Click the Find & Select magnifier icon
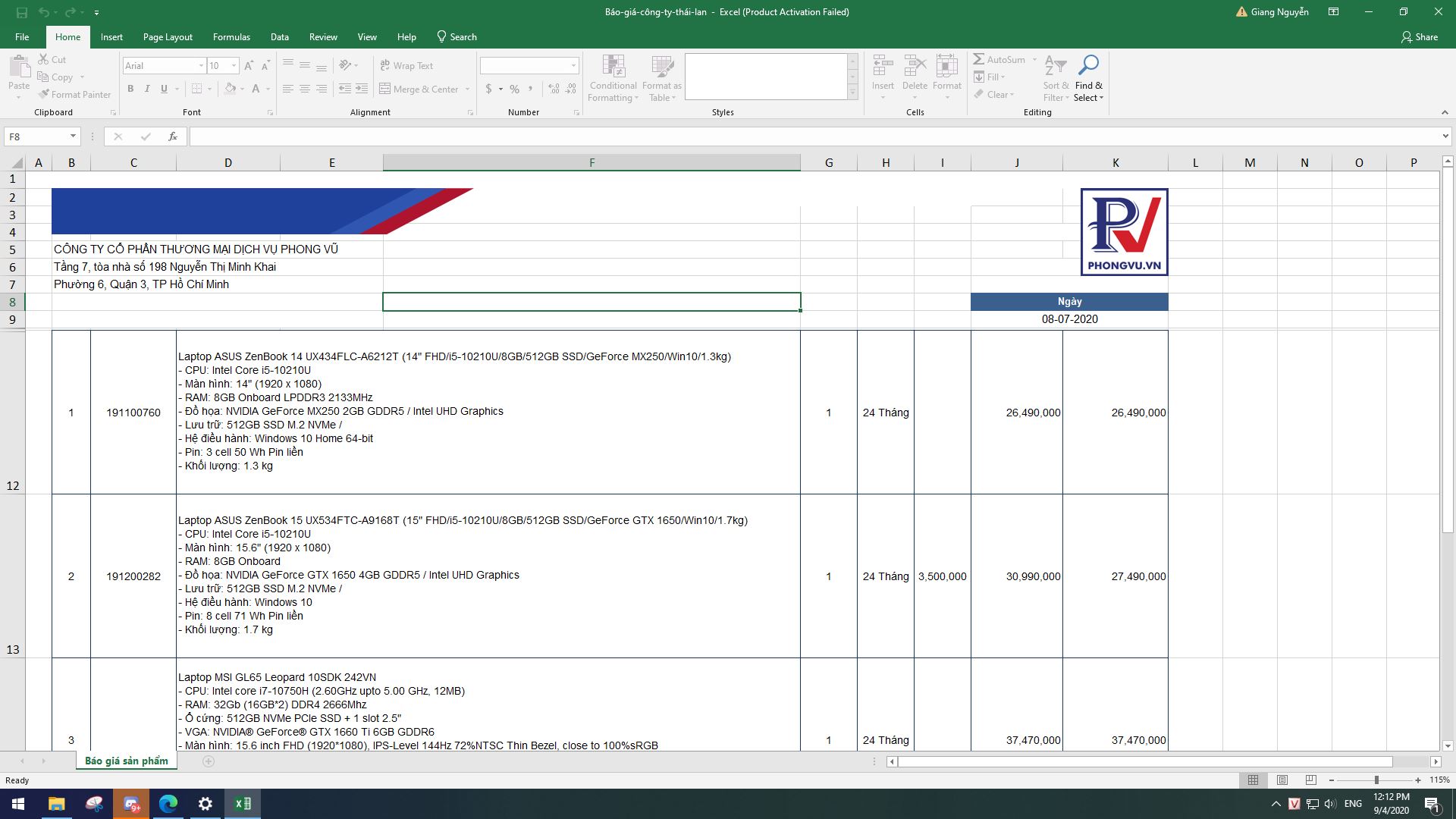 point(1088,66)
